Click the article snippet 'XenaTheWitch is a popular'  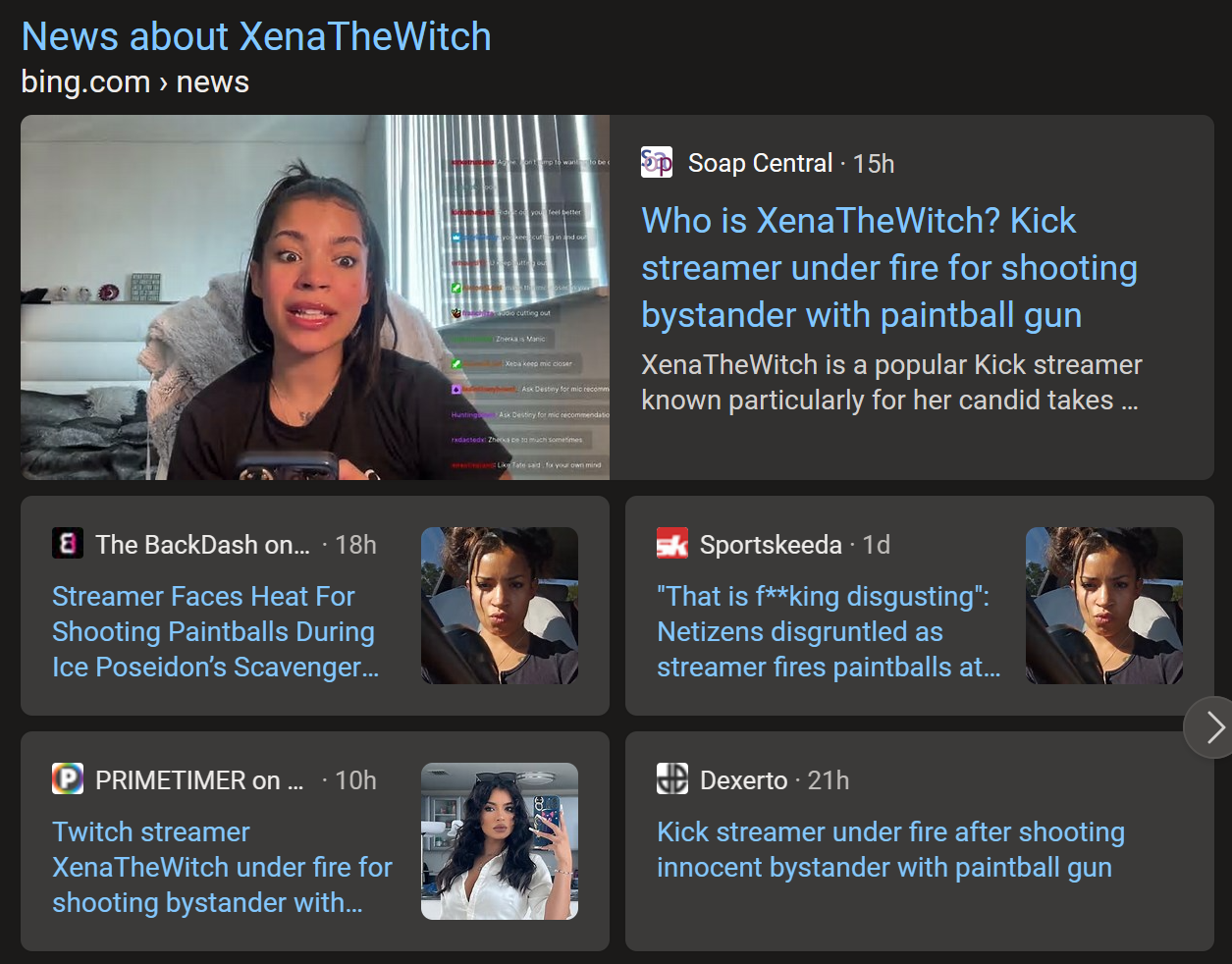(891, 383)
